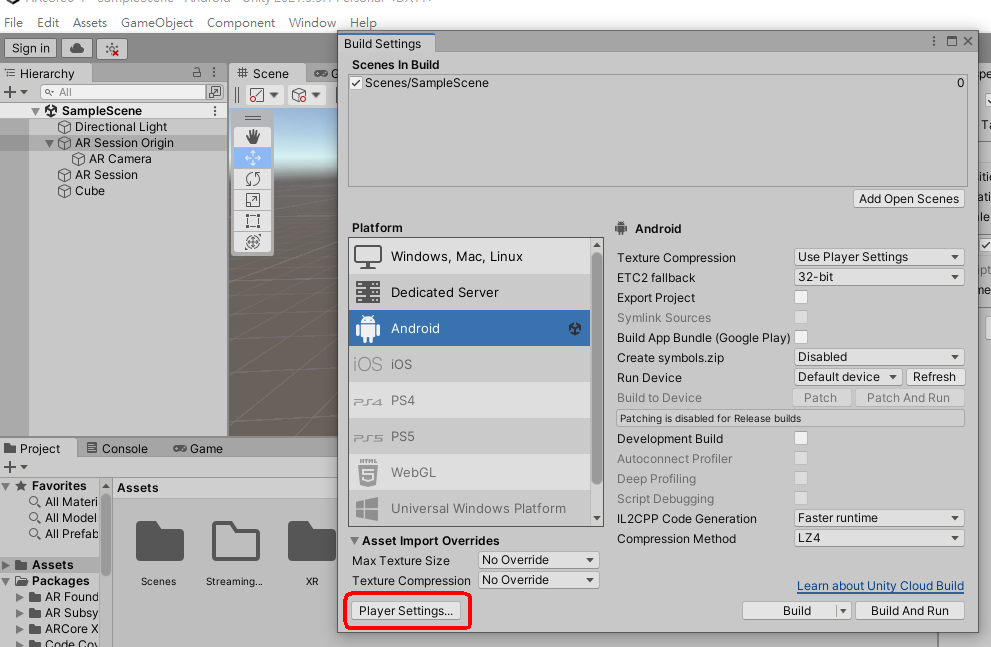Select the AR Camera object

pyautogui.click(x=120, y=159)
